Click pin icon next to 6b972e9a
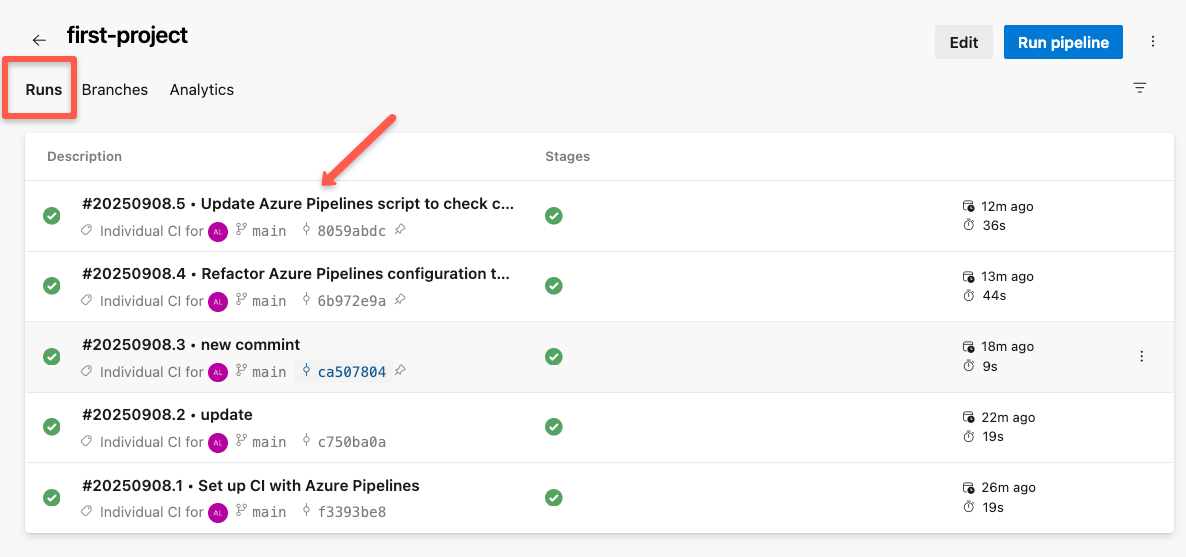This screenshot has height=557, width=1186. coord(400,300)
